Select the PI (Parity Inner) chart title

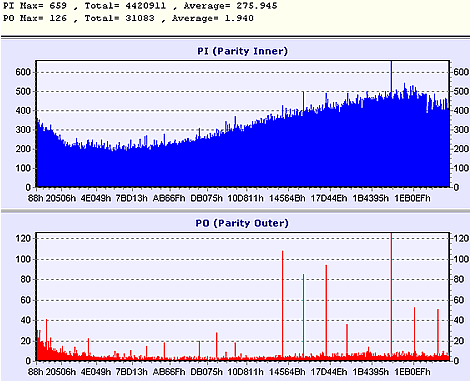pyautogui.click(x=242, y=51)
